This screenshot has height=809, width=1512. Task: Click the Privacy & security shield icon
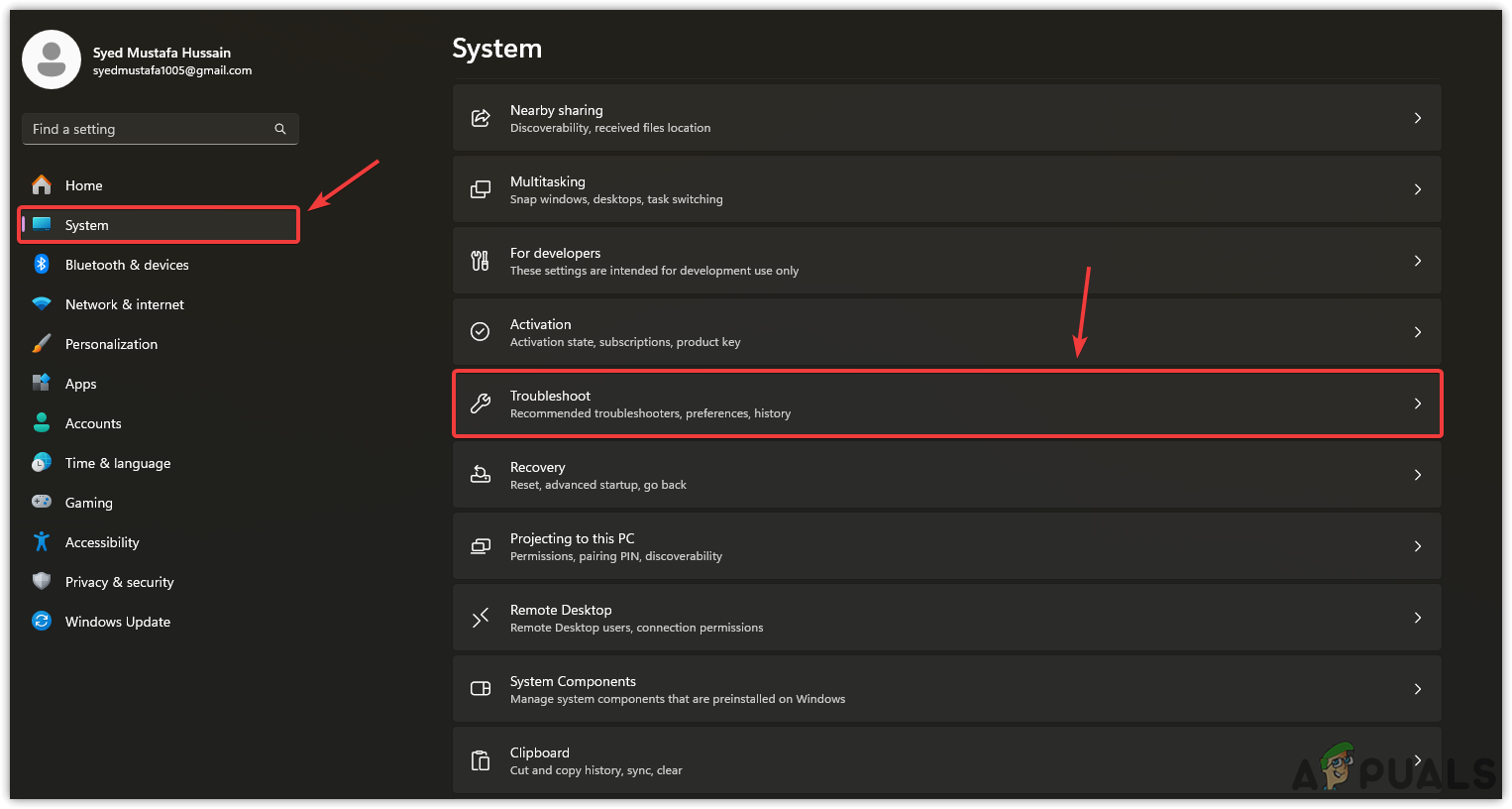point(42,581)
